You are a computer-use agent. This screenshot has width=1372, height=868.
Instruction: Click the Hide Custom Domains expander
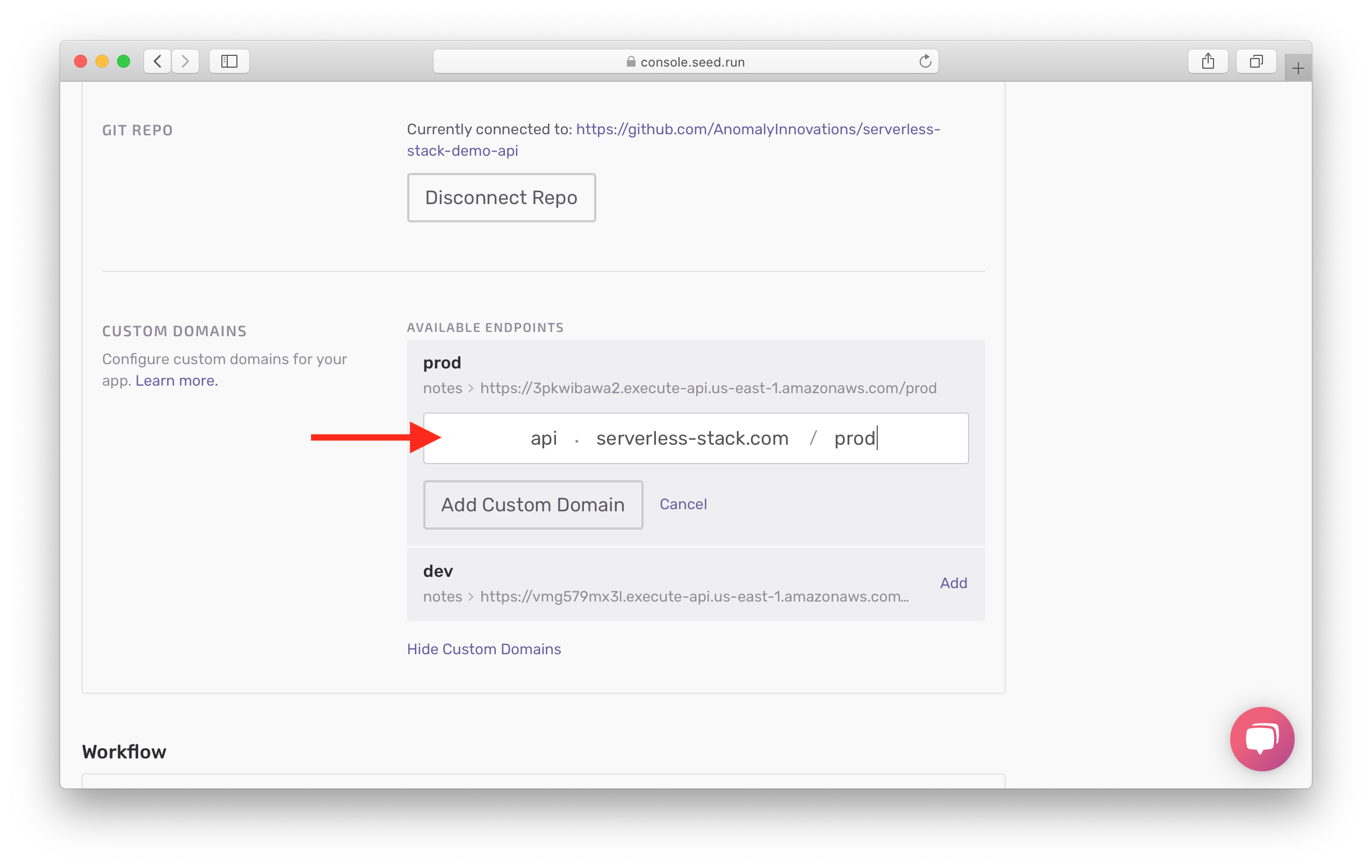[x=484, y=647]
